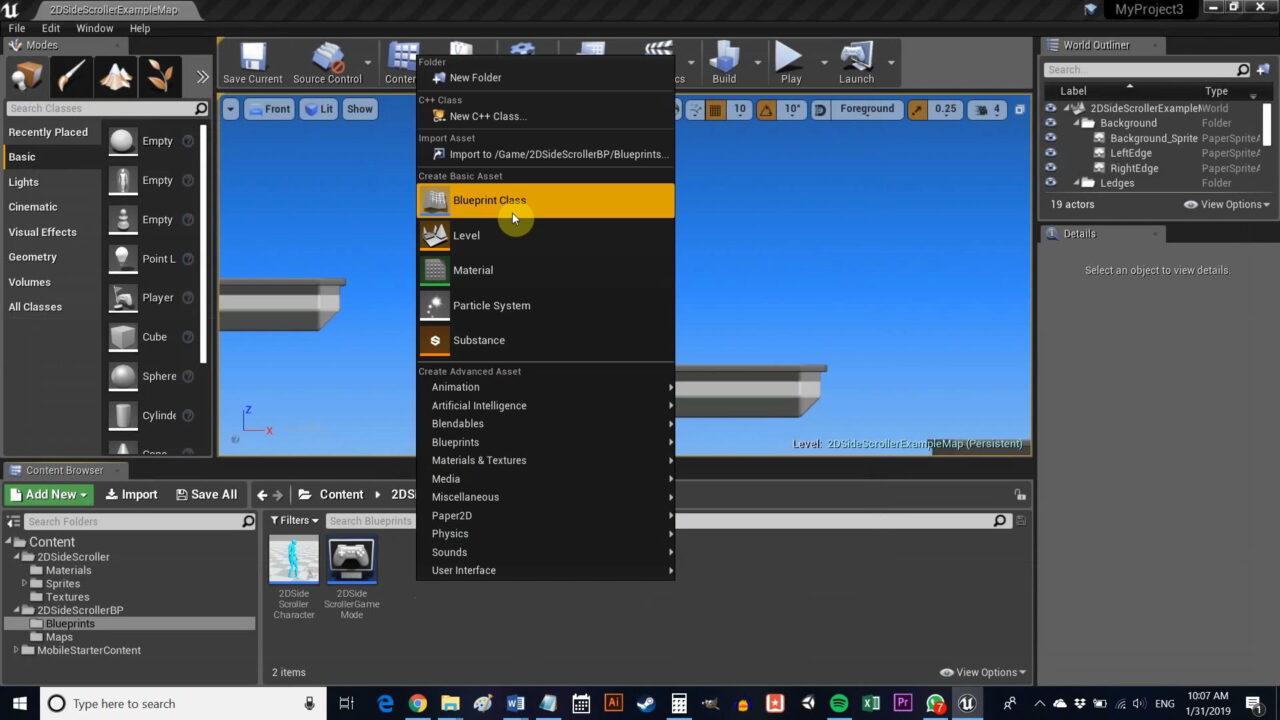
Task: Click the Import button in Content Browser
Action: (131, 493)
